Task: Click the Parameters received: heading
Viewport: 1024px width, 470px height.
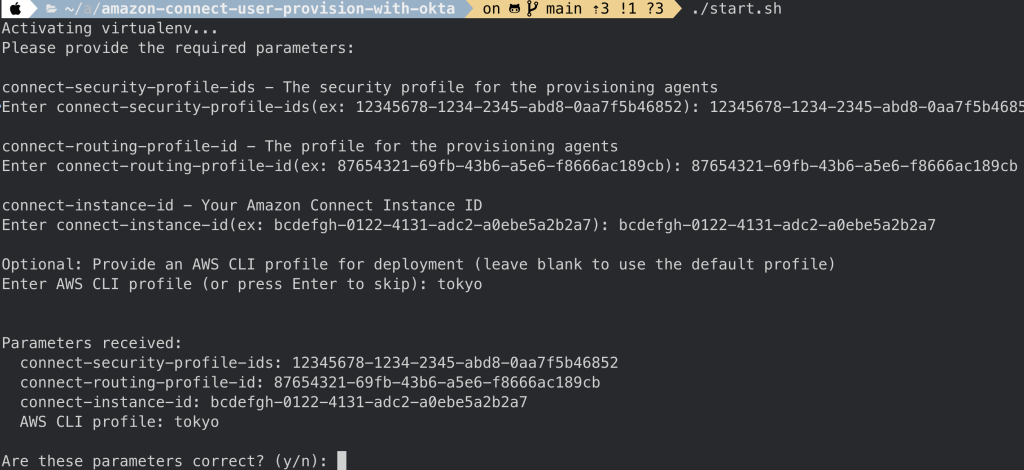Action: [x=92, y=343]
